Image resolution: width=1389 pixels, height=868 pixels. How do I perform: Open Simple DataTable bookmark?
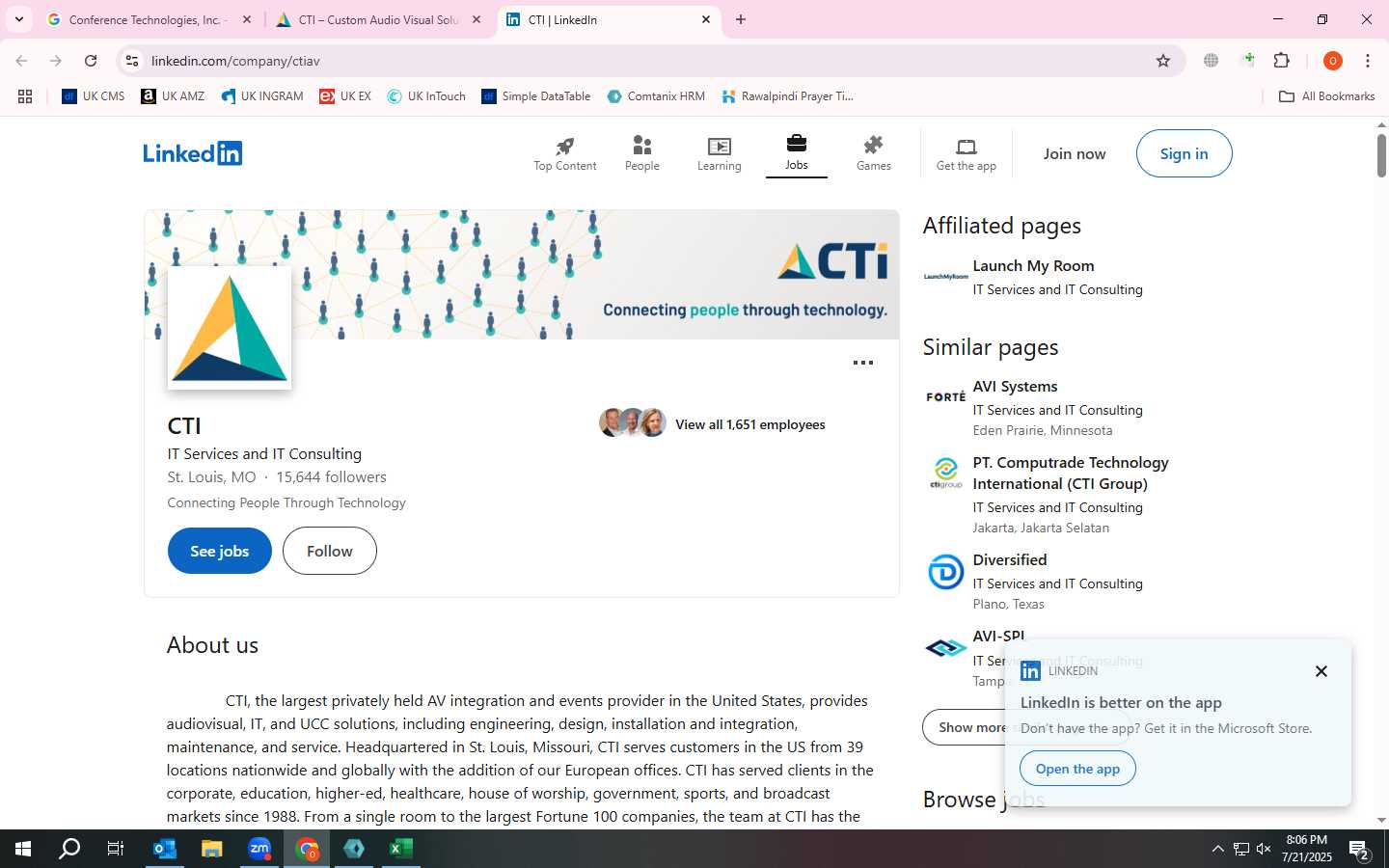point(536,96)
